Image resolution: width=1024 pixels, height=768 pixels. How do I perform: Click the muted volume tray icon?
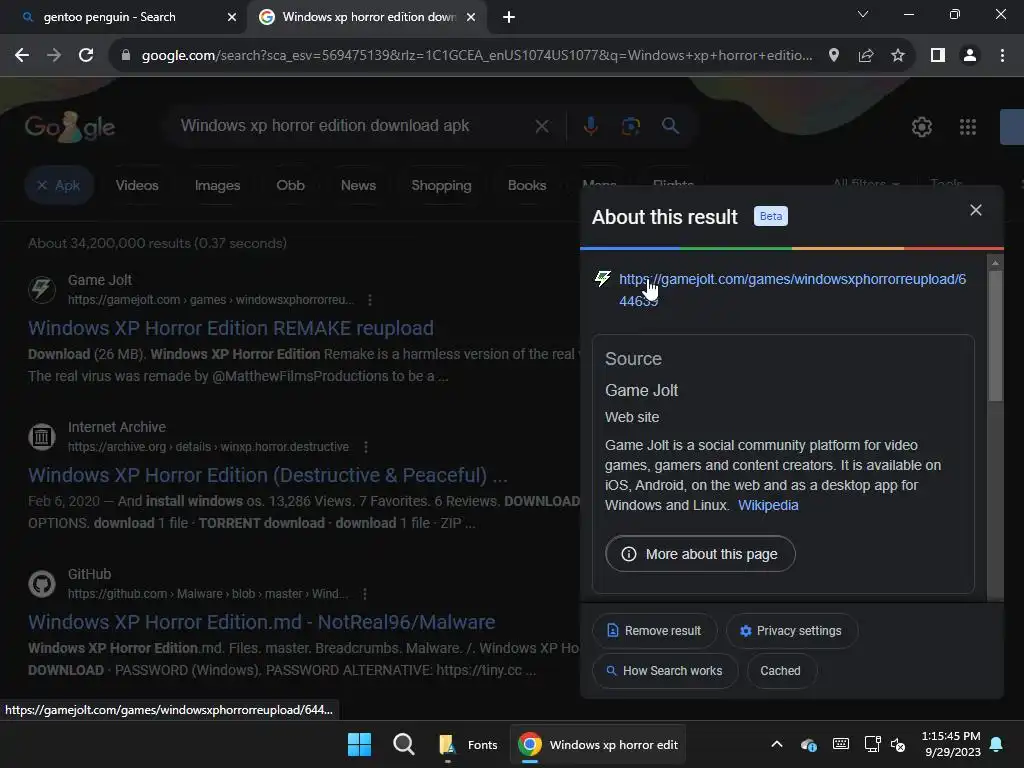coord(898,744)
